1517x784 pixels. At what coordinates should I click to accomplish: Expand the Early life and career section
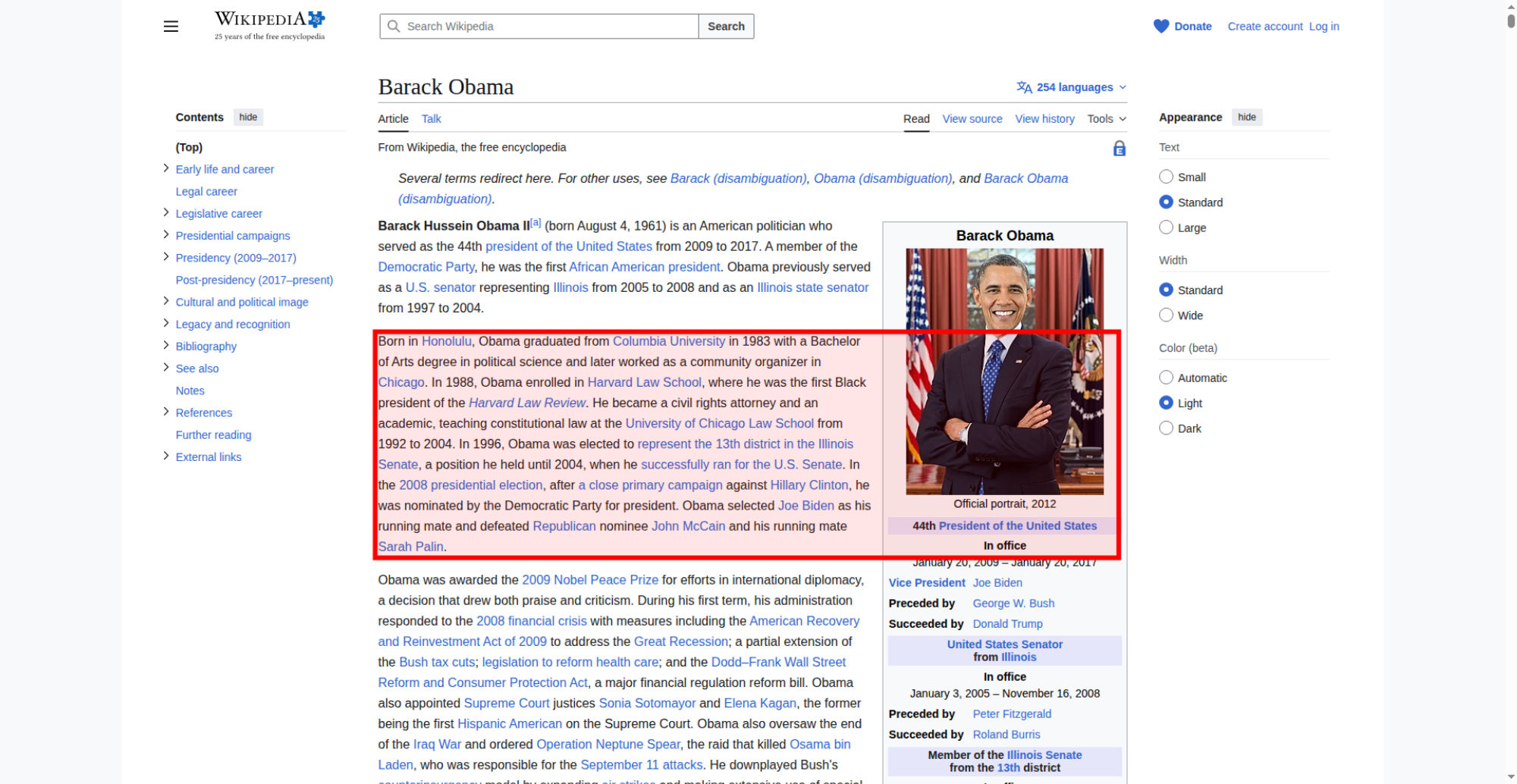166,168
